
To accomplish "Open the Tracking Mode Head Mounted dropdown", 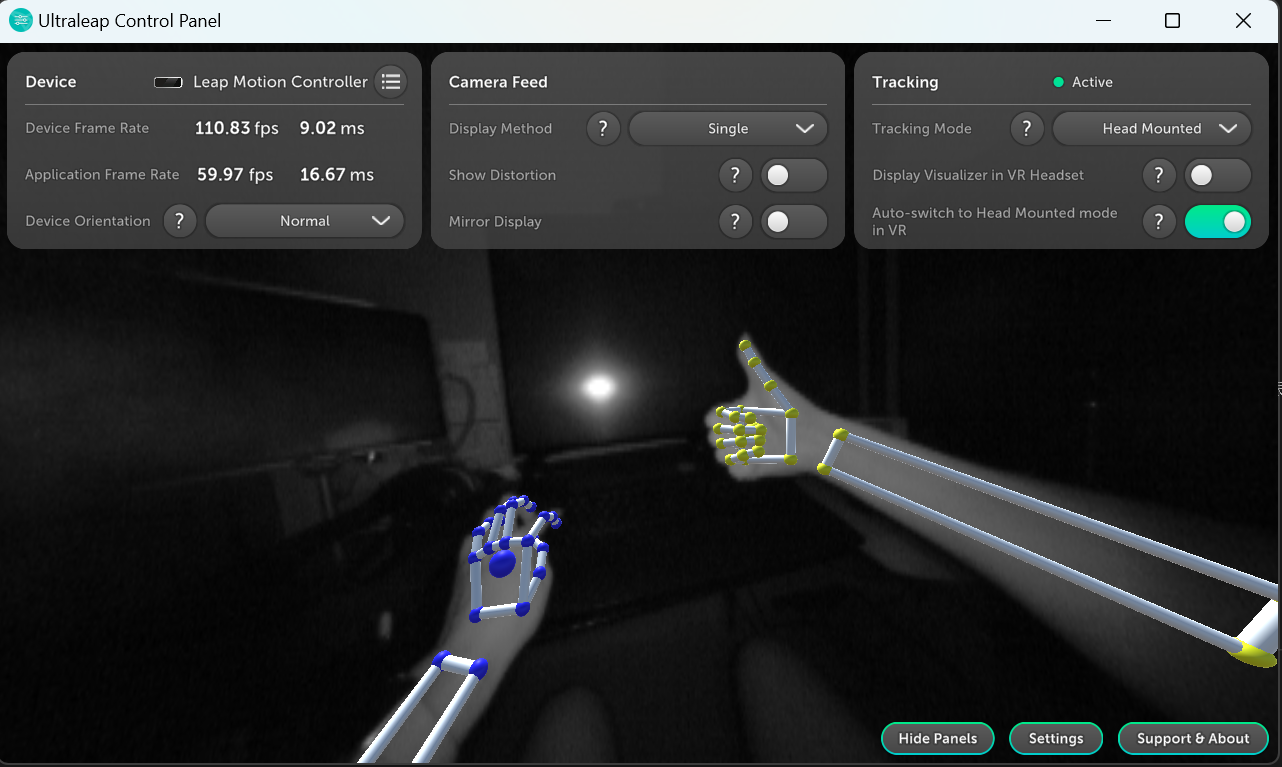I will [x=1152, y=129].
